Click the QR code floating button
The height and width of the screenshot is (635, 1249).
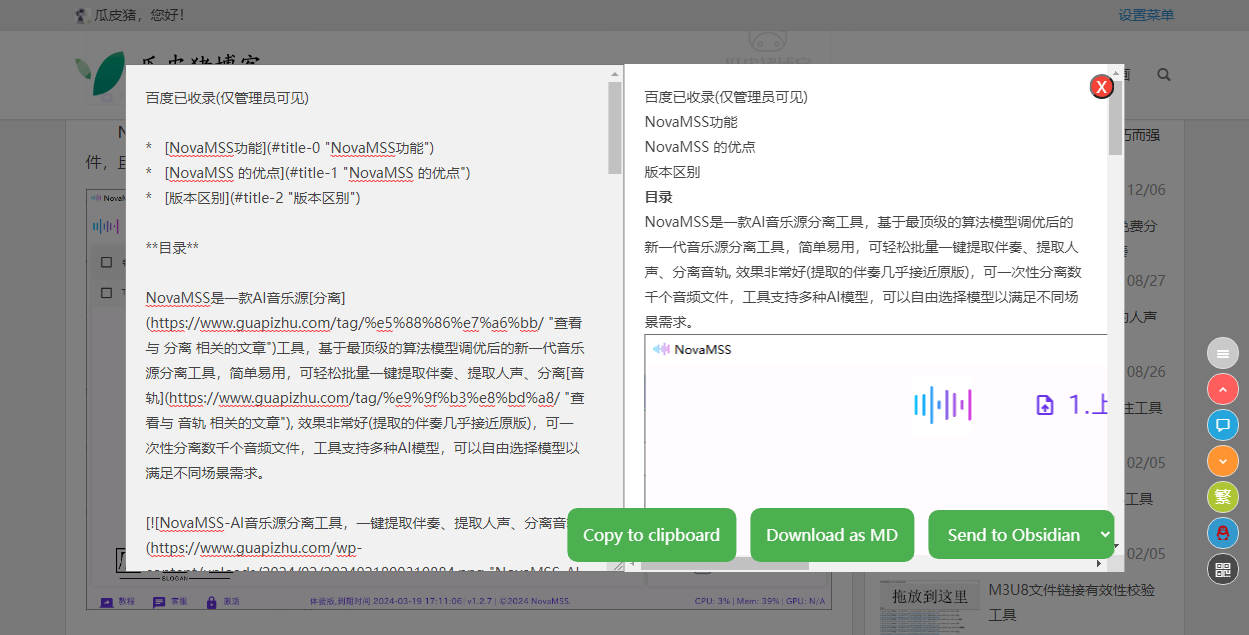point(1223,569)
